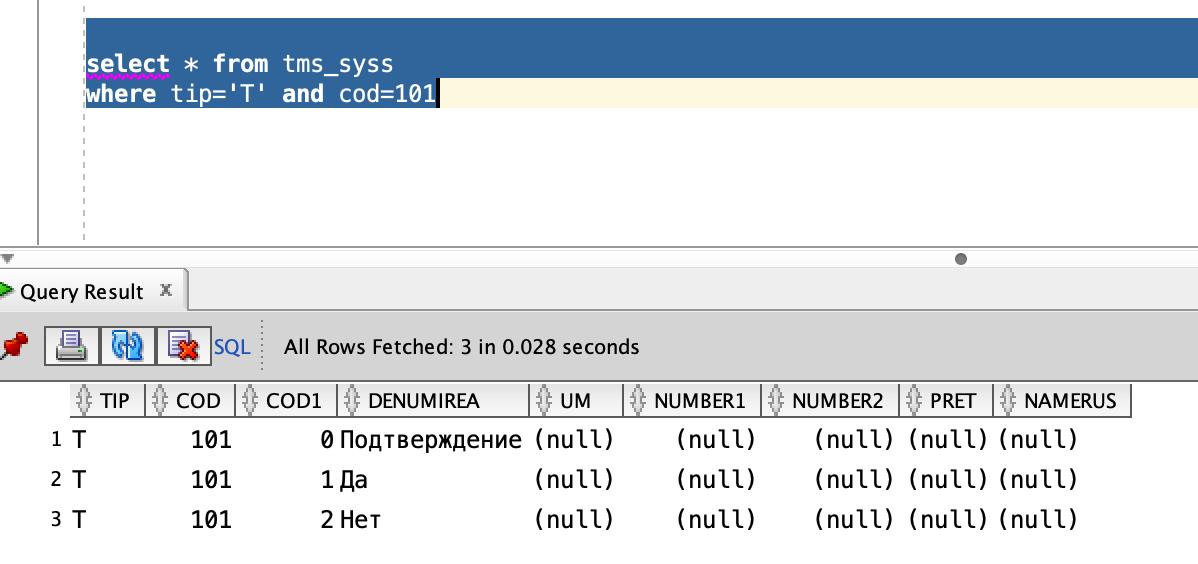The width and height of the screenshot is (1198, 564).
Task: Click the green run icon on the Query Result tab
Action: click(6, 291)
